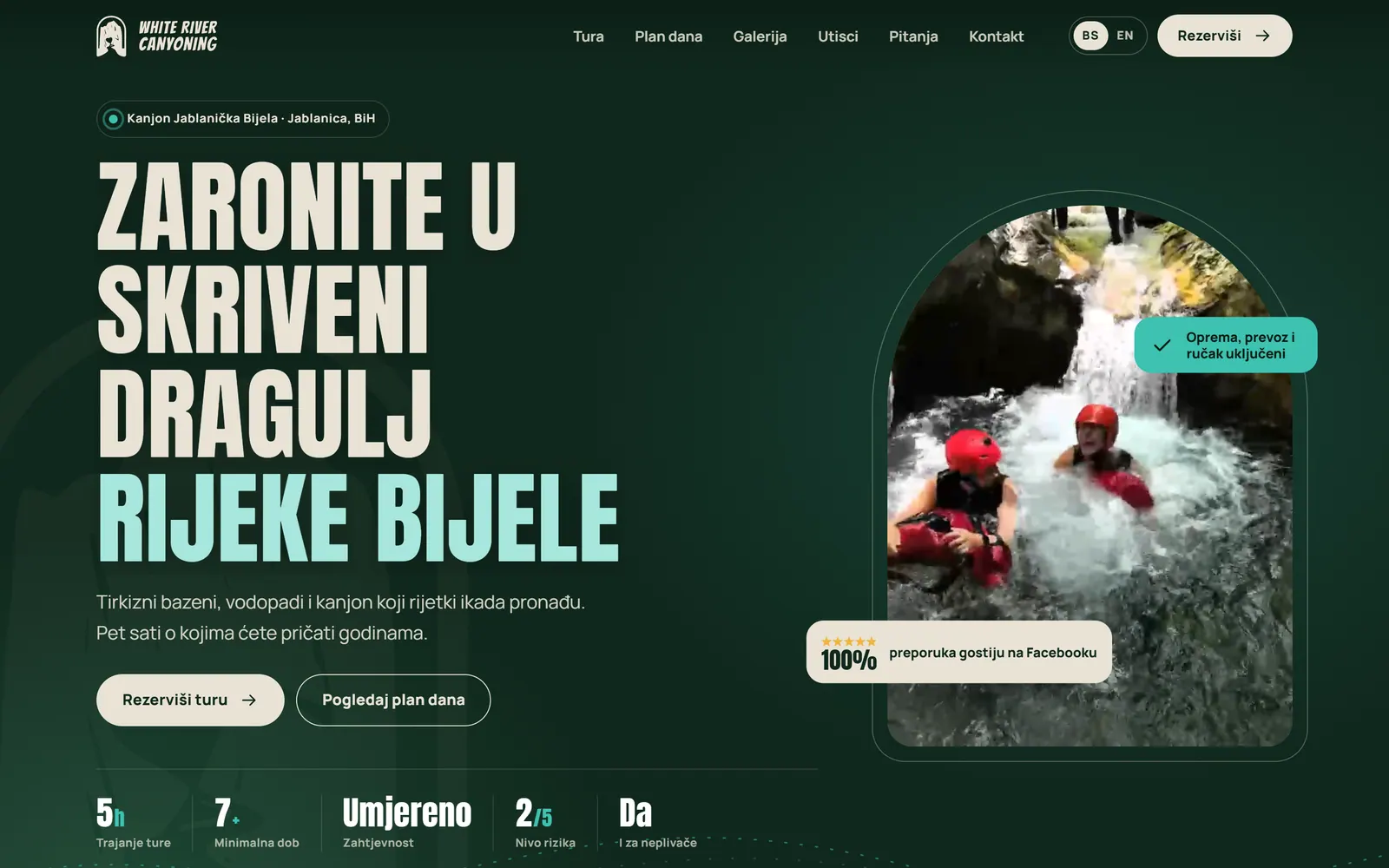Go to the Kontakt section

[x=997, y=36]
